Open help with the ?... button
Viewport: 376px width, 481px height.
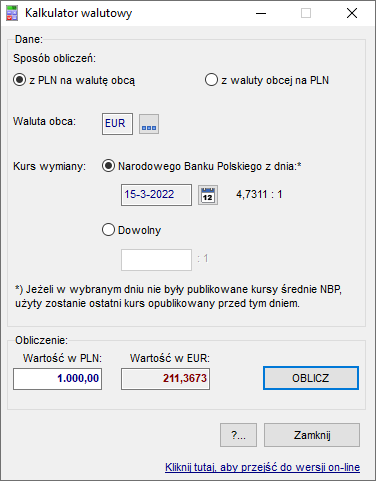tap(238, 435)
